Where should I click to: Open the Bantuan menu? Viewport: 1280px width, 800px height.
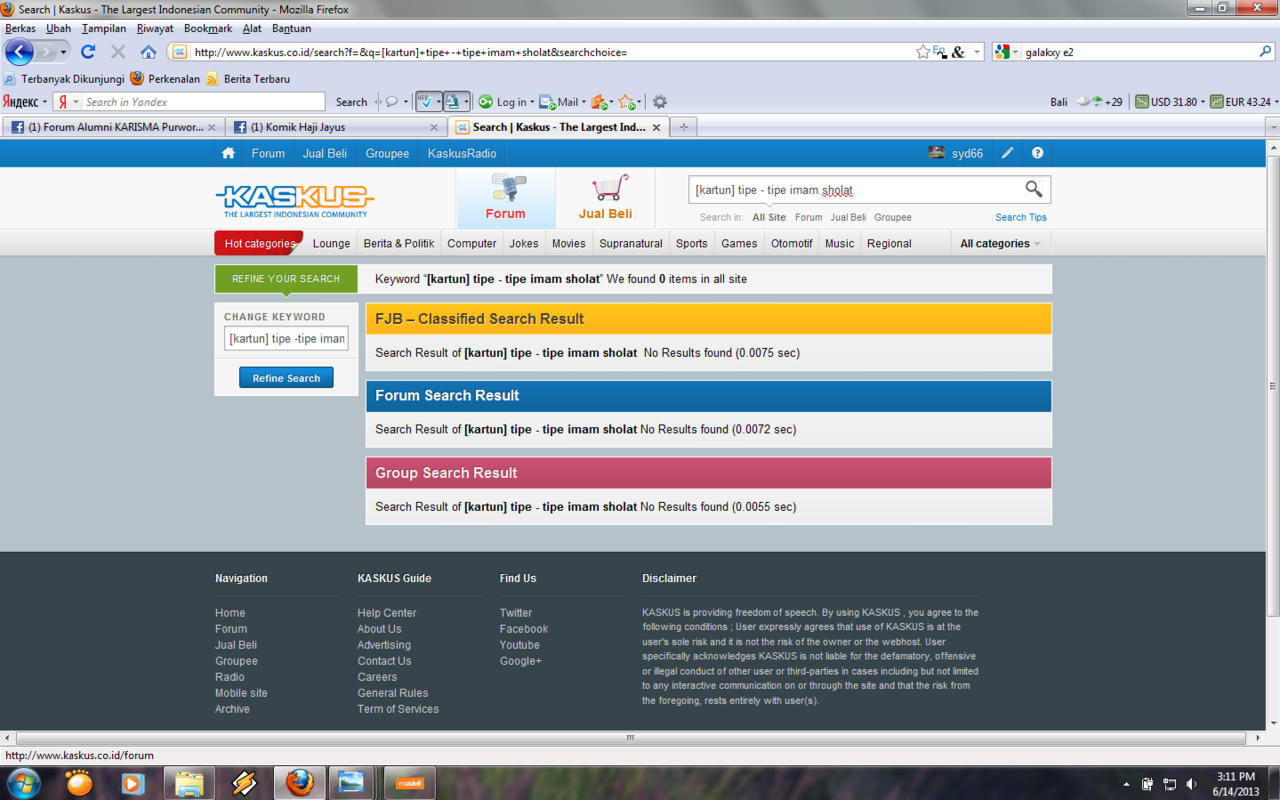tap(291, 29)
